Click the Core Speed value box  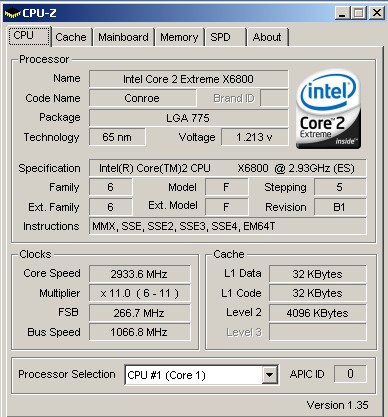click(139, 274)
